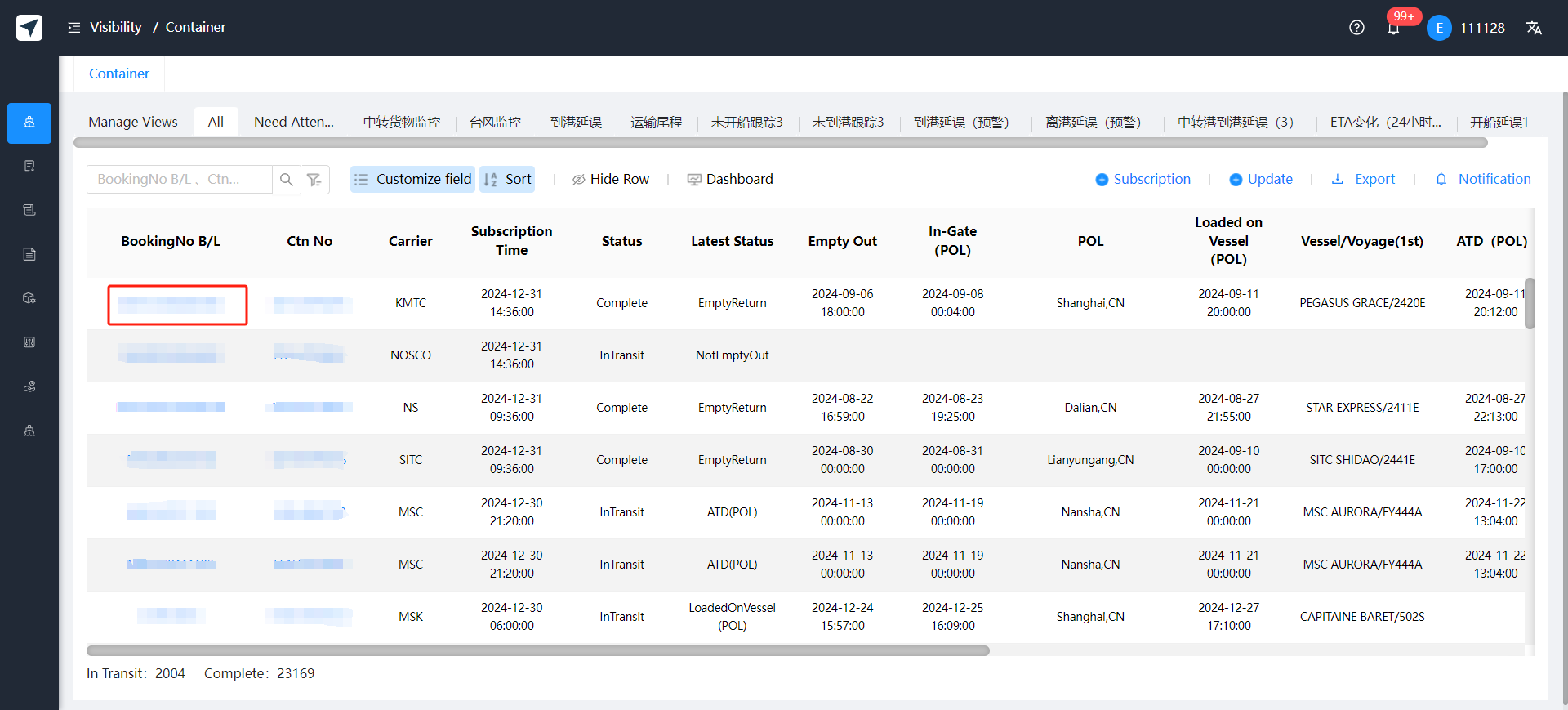The image size is (1568, 710).
Task: Open the sixth sidebar icon with framed panel
Action: point(29,342)
